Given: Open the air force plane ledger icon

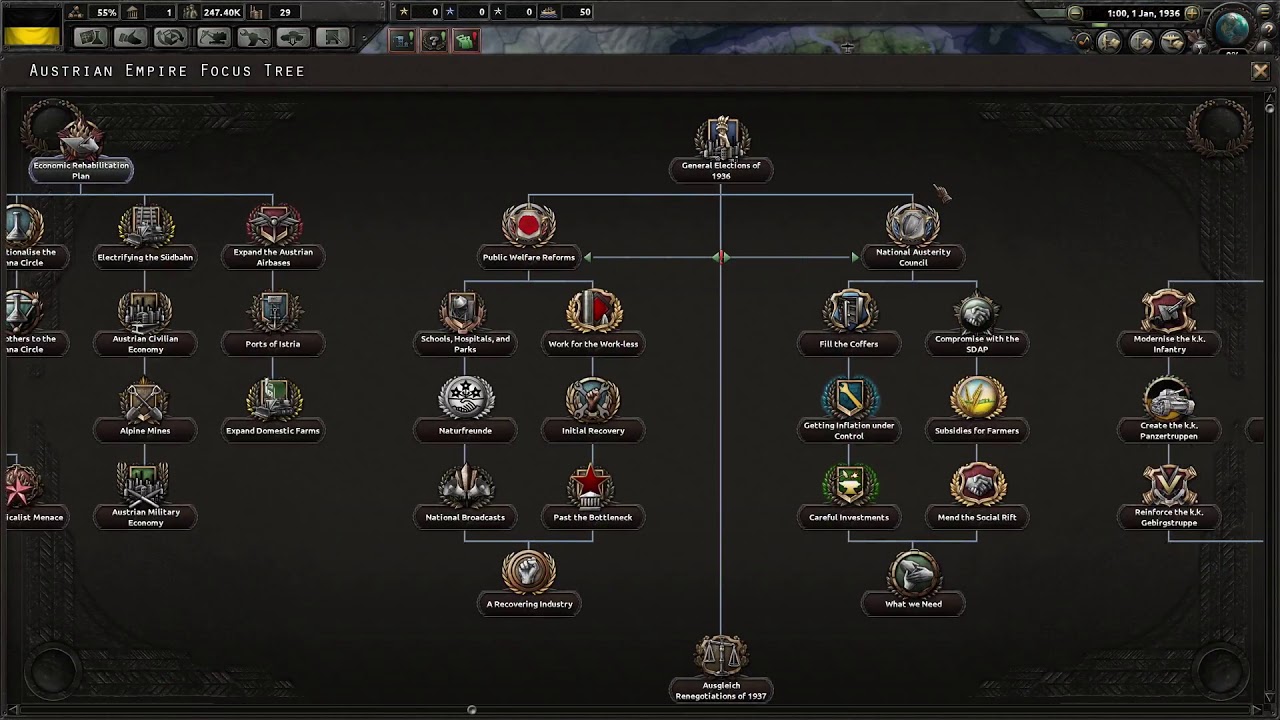Looking at the screenshot, I should tap(1174, 42).
